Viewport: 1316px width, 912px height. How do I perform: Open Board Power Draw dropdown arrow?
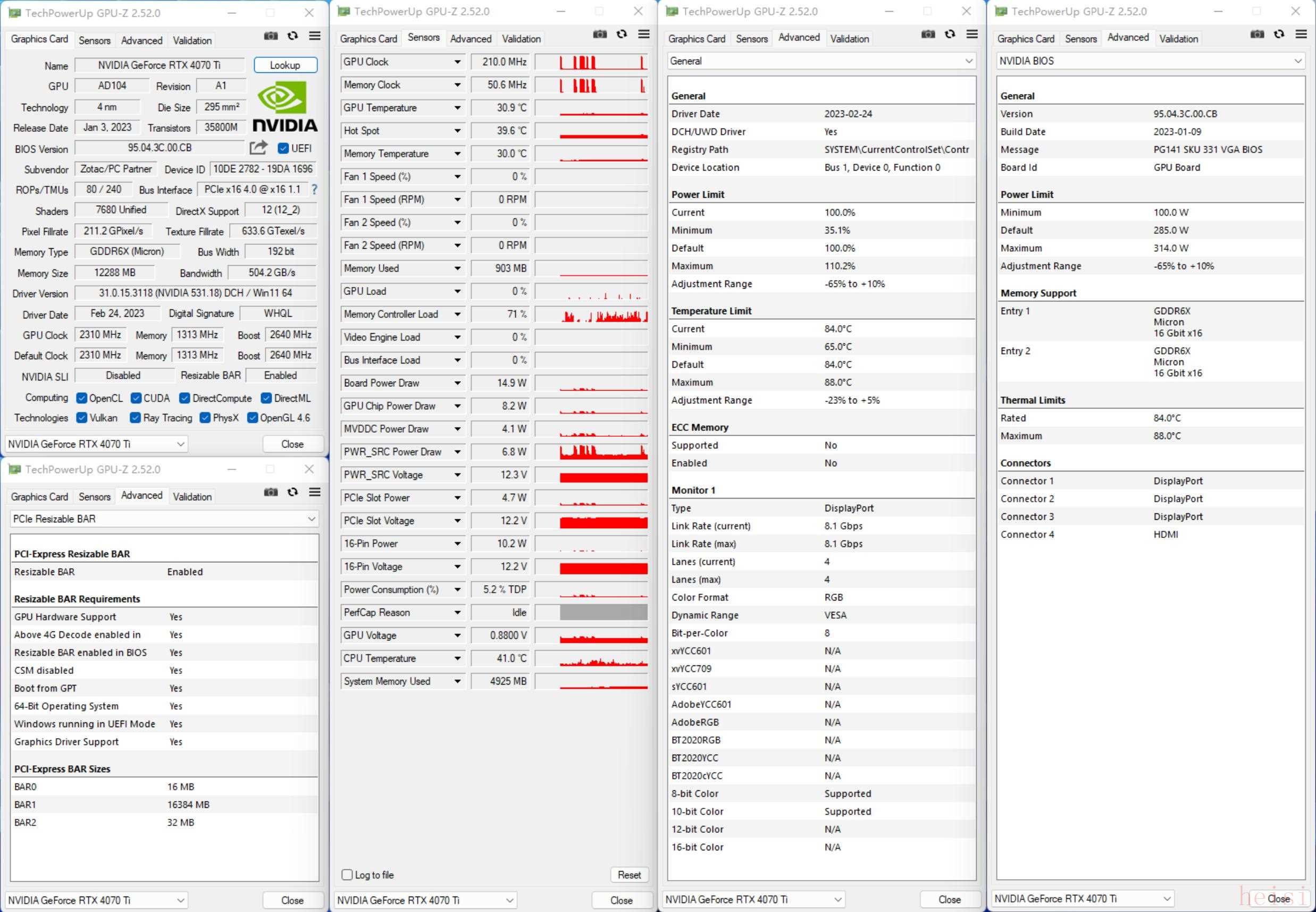click(457, 383)
